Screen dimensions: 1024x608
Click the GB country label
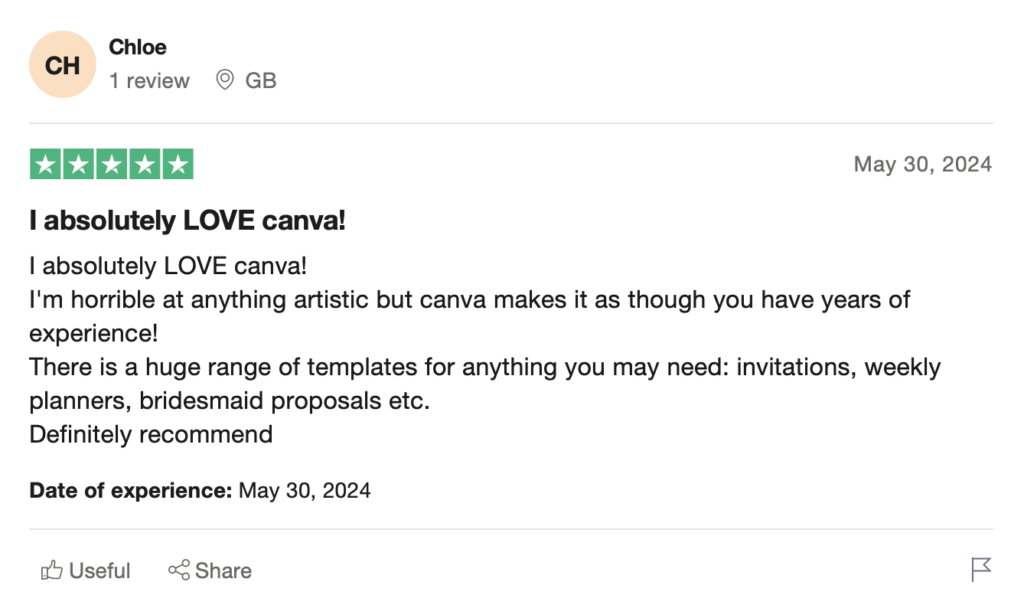point(260,81)
